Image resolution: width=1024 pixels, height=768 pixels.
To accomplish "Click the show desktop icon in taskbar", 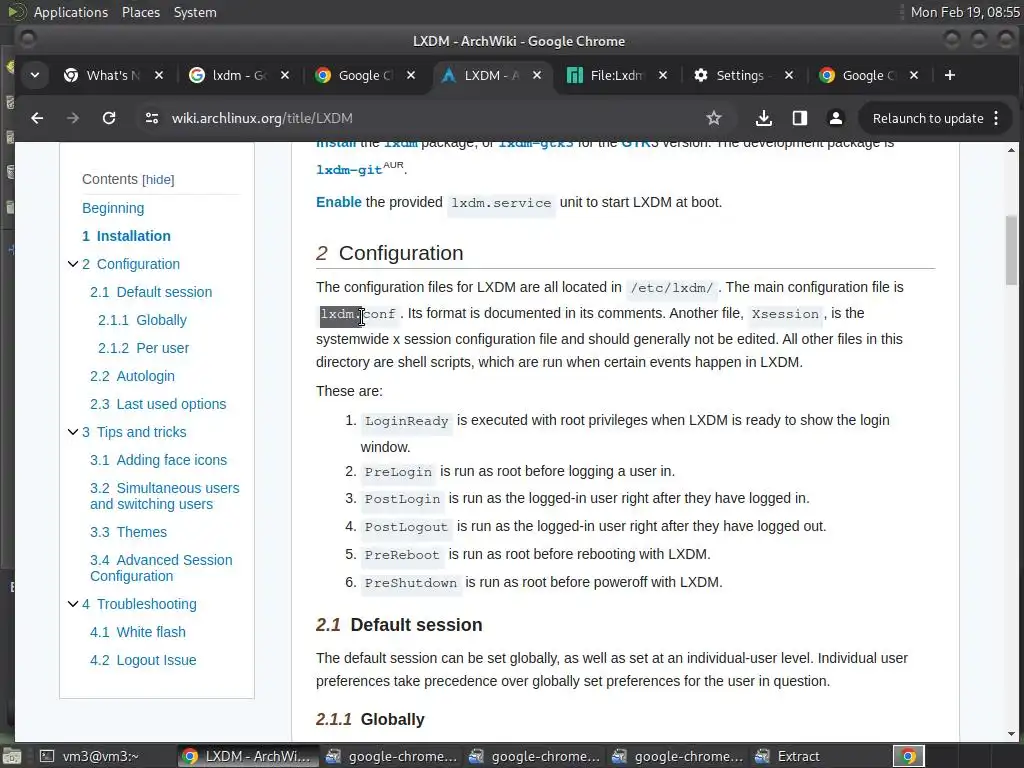I will click(x=12, y=756).
